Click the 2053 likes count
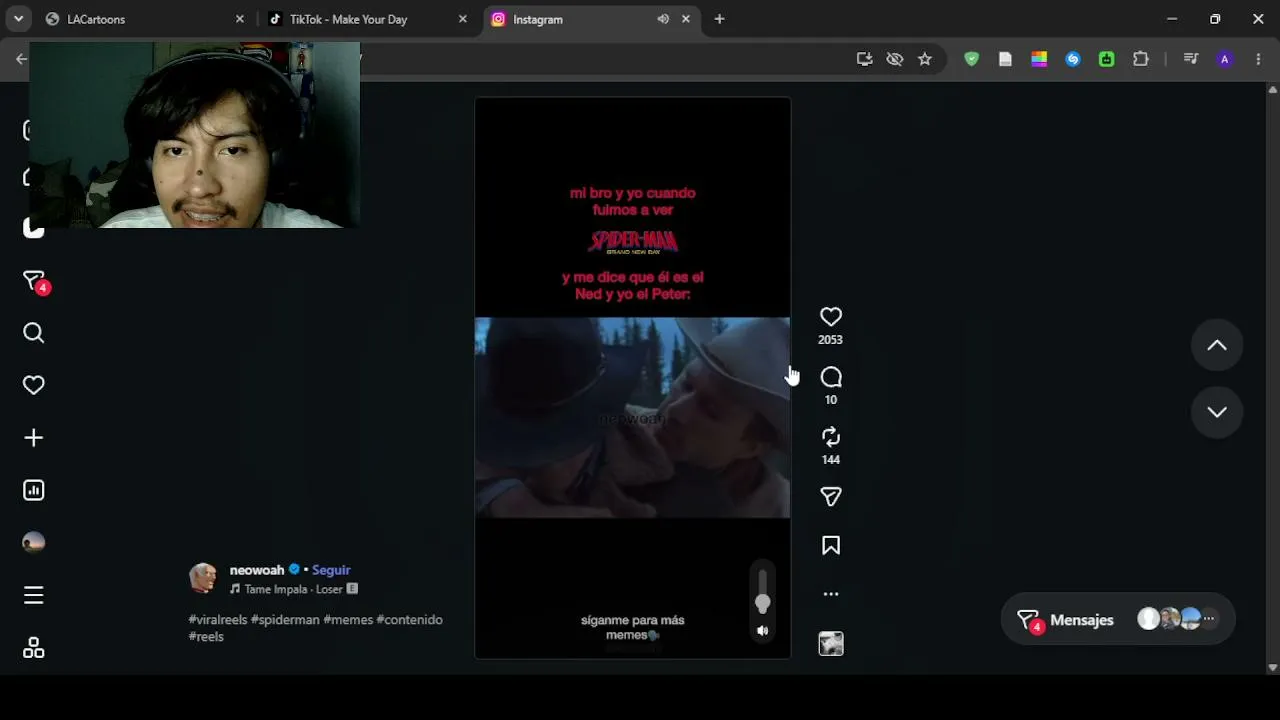Screen dimensions: 1280x720 tap(830, 340)
